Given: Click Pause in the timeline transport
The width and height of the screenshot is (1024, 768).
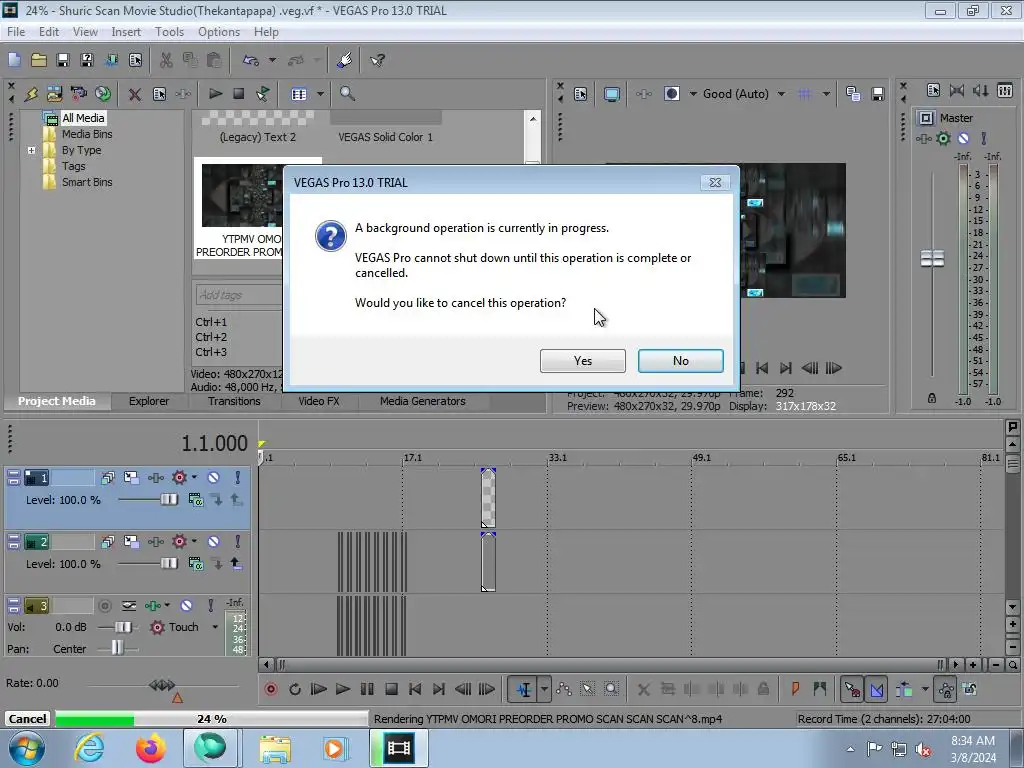Looking at the screenshot, I should pyautogui.click(x=367, y=689).
